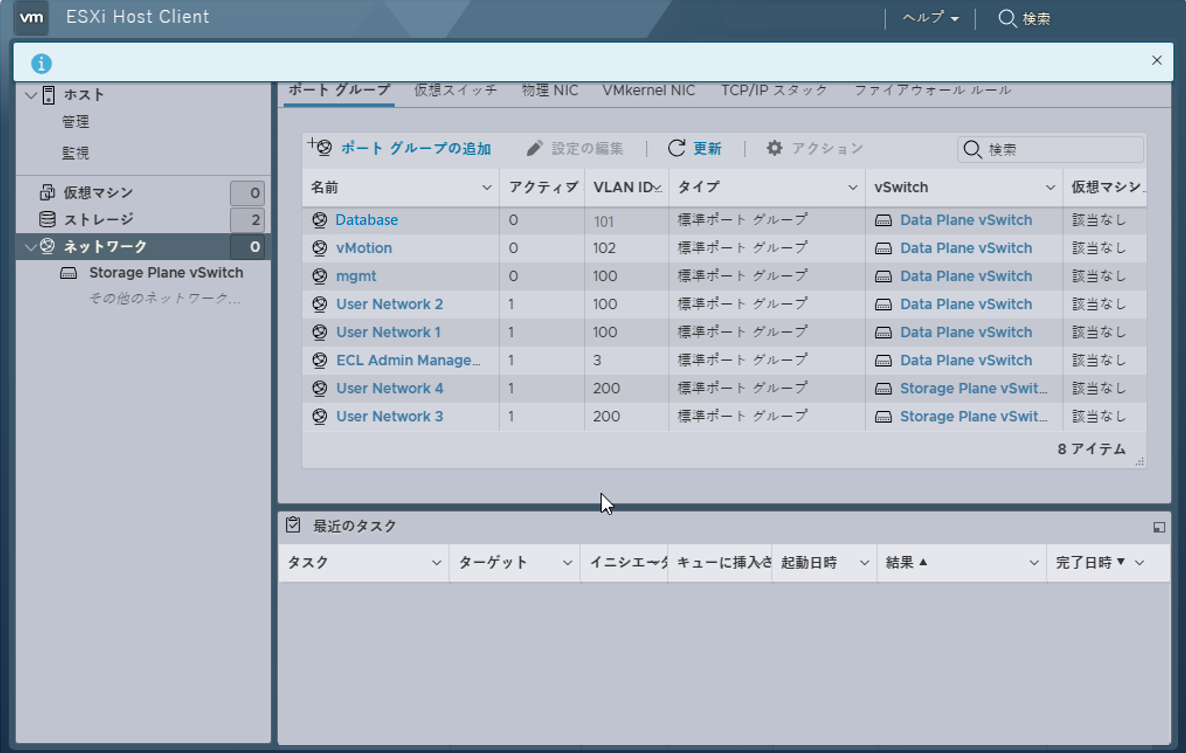This screenshot has height=753, width=1186.
Task: Open the ターゲット column dropdown arrow
Action: point(567,562)
